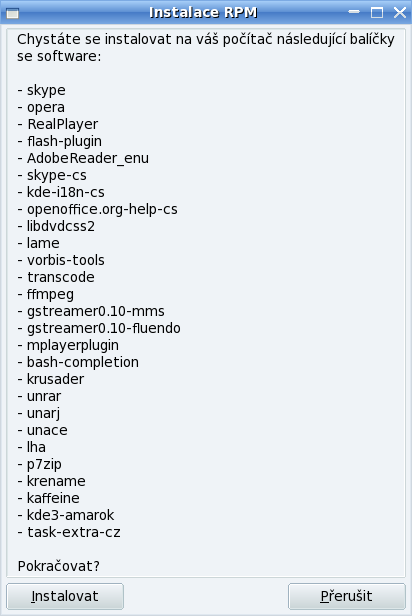
Task: Maximize the Instalace RPM window
Action: 377,13
